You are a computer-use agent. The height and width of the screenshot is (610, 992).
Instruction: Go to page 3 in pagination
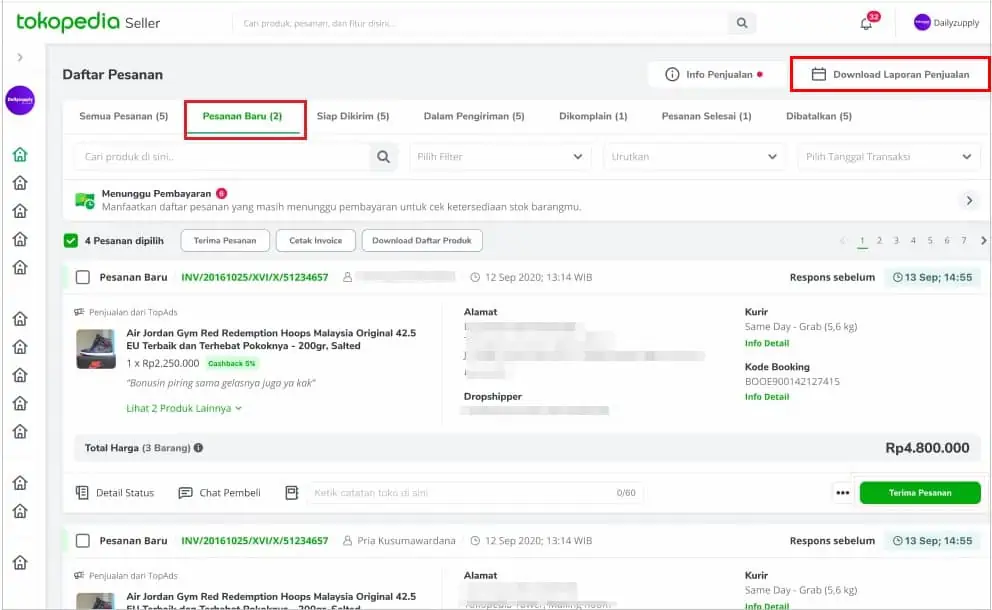pos(896,240)
